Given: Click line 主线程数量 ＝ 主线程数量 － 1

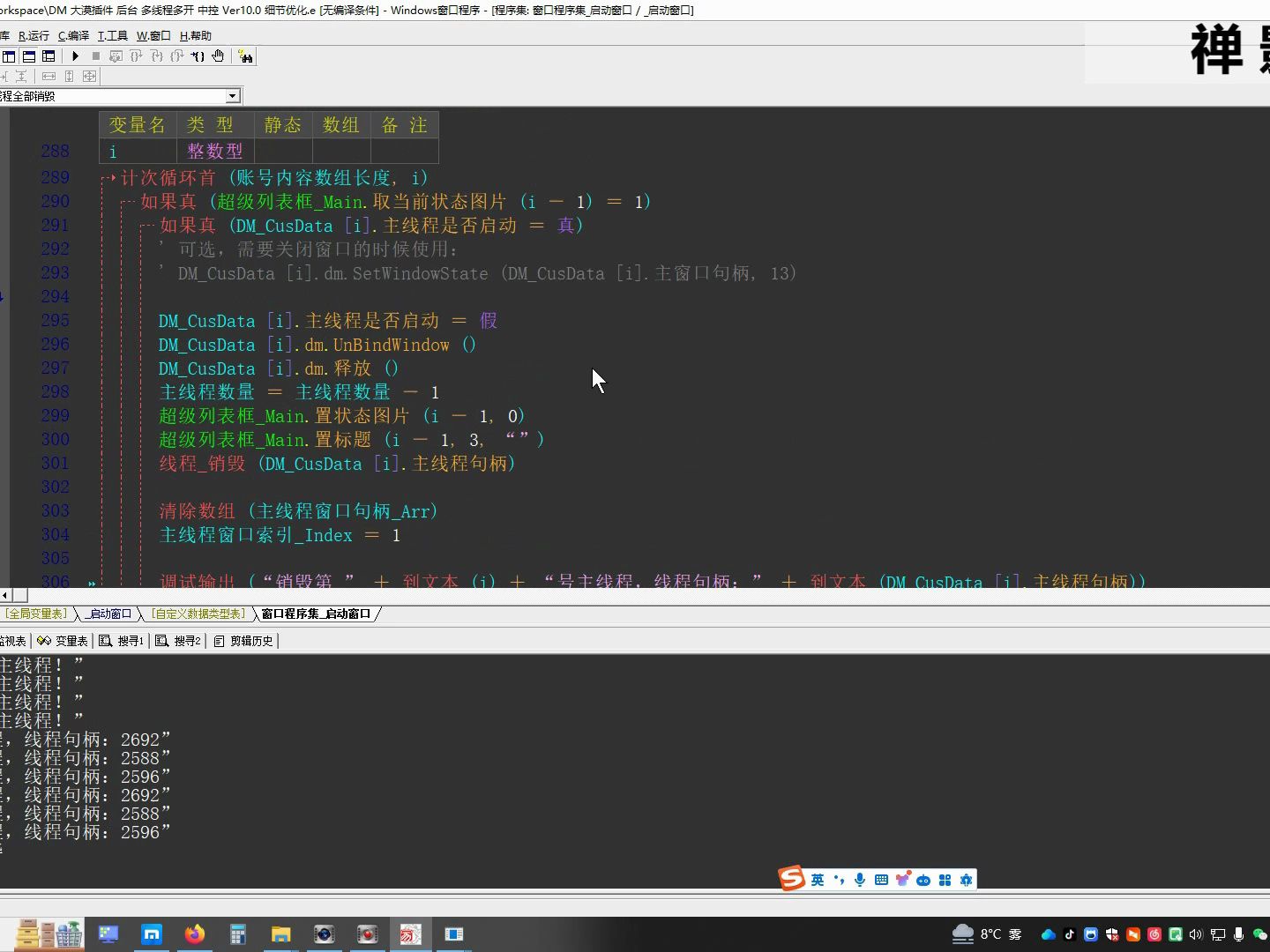Looking at the screenshot, I should (299, 391).
